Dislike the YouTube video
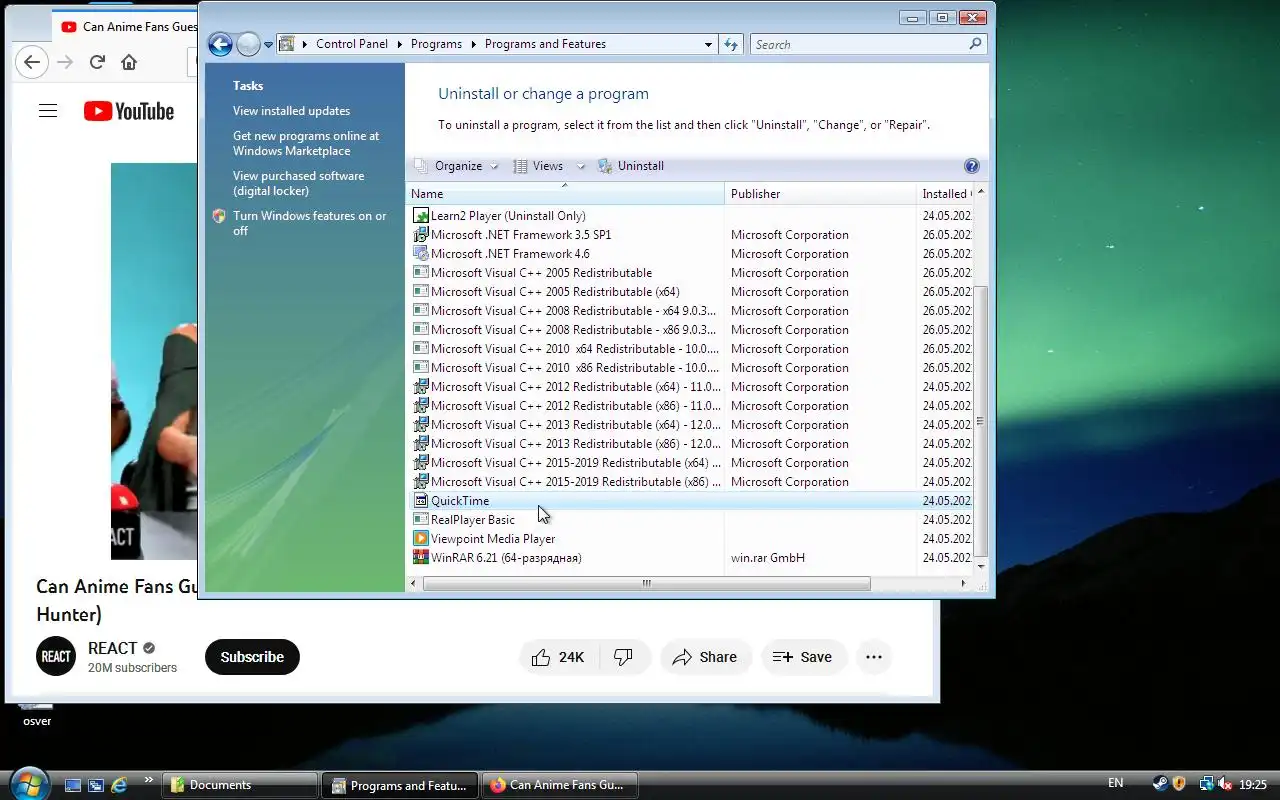The height and width of the screenshot is (800, 1280). (x=624, y=657)
